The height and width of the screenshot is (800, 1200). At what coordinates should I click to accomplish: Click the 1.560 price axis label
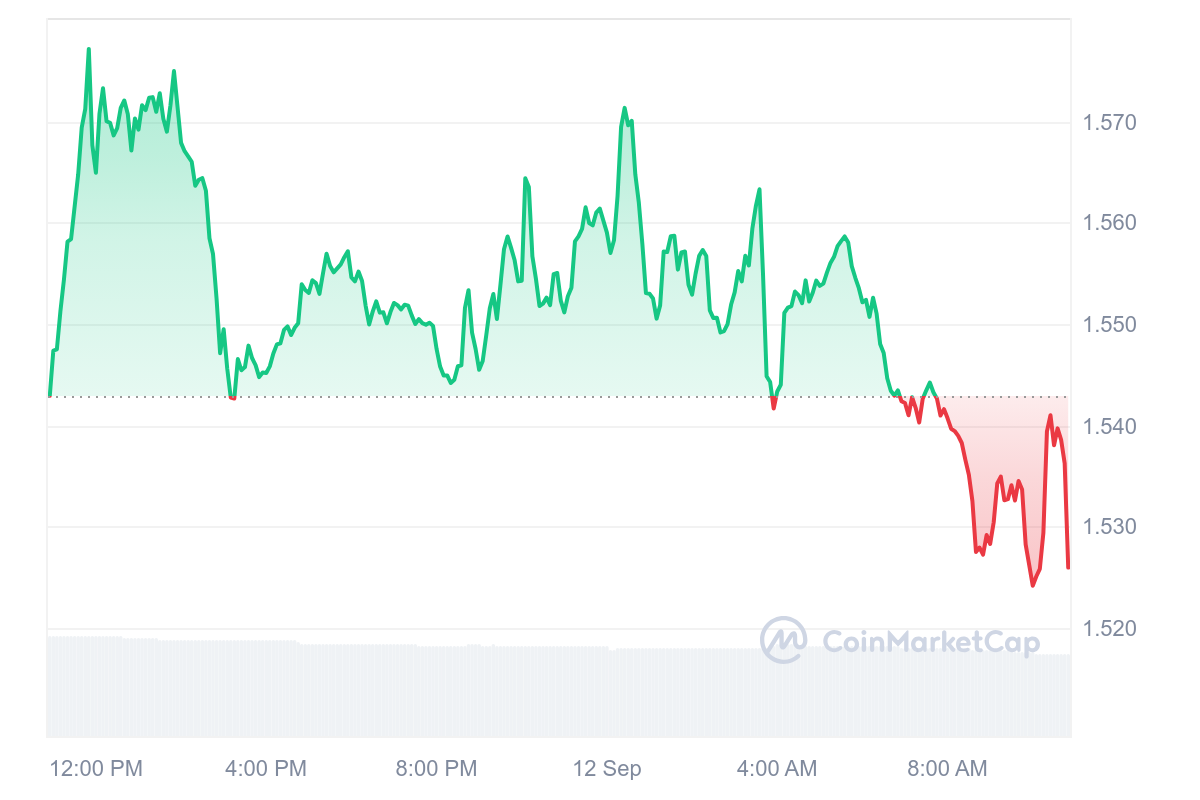(1110, 222)
